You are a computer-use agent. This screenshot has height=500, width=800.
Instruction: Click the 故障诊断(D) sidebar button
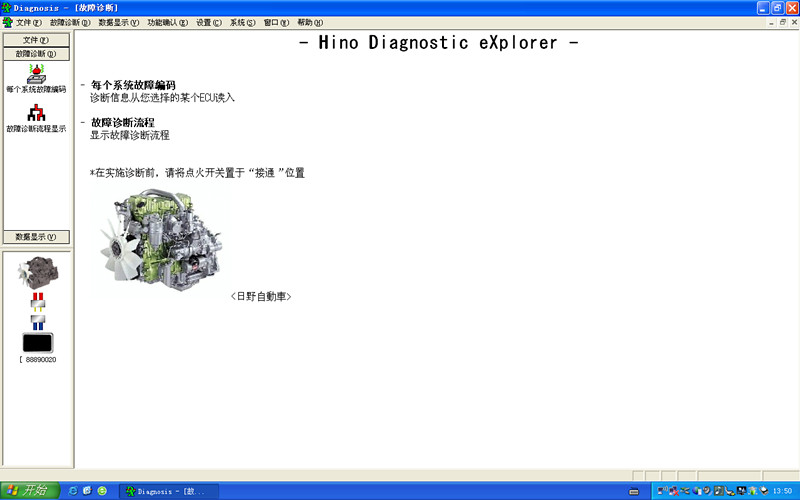(x=36, y=54)
